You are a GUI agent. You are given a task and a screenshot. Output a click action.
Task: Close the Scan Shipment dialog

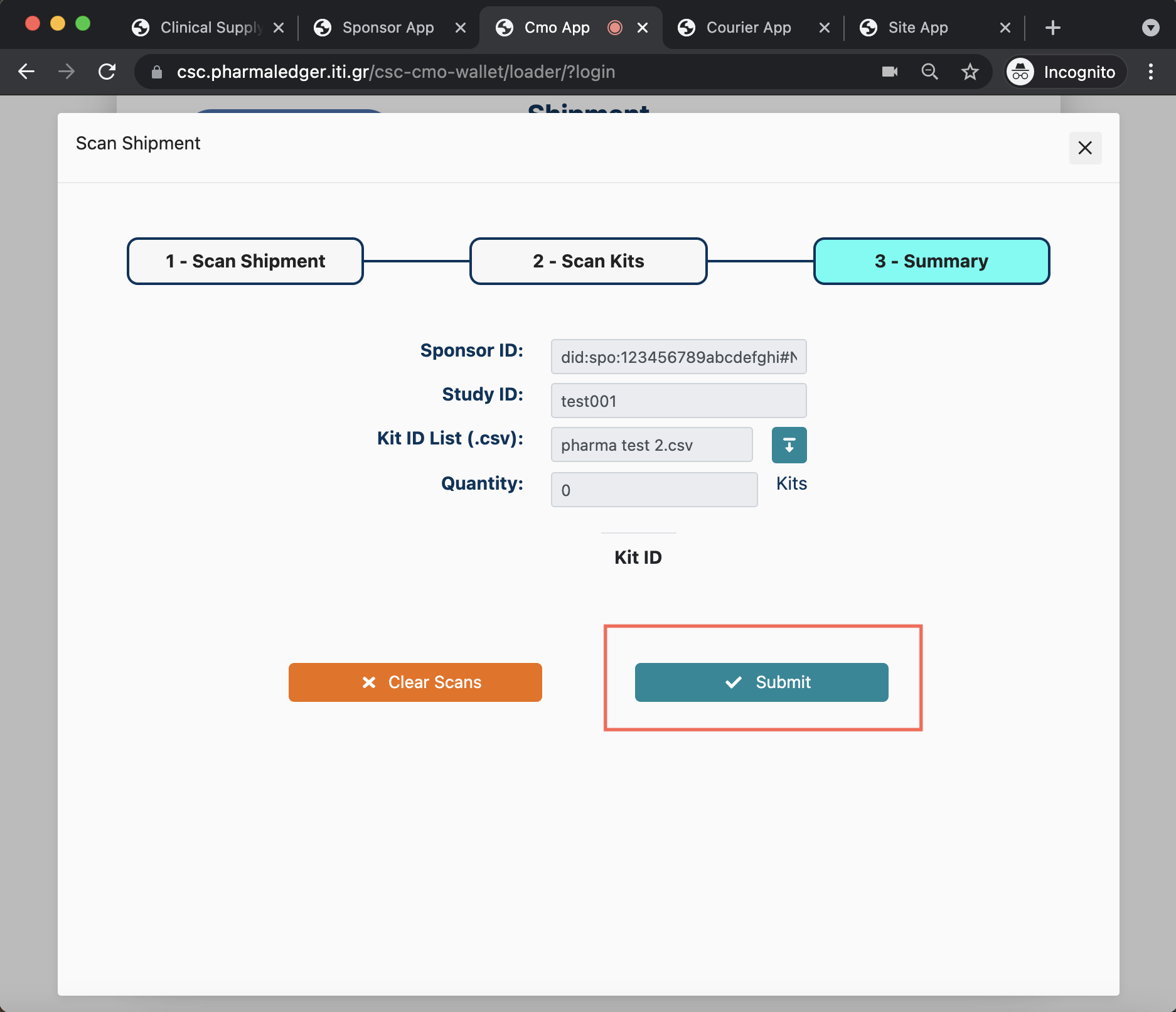(x=1085, y=148)
